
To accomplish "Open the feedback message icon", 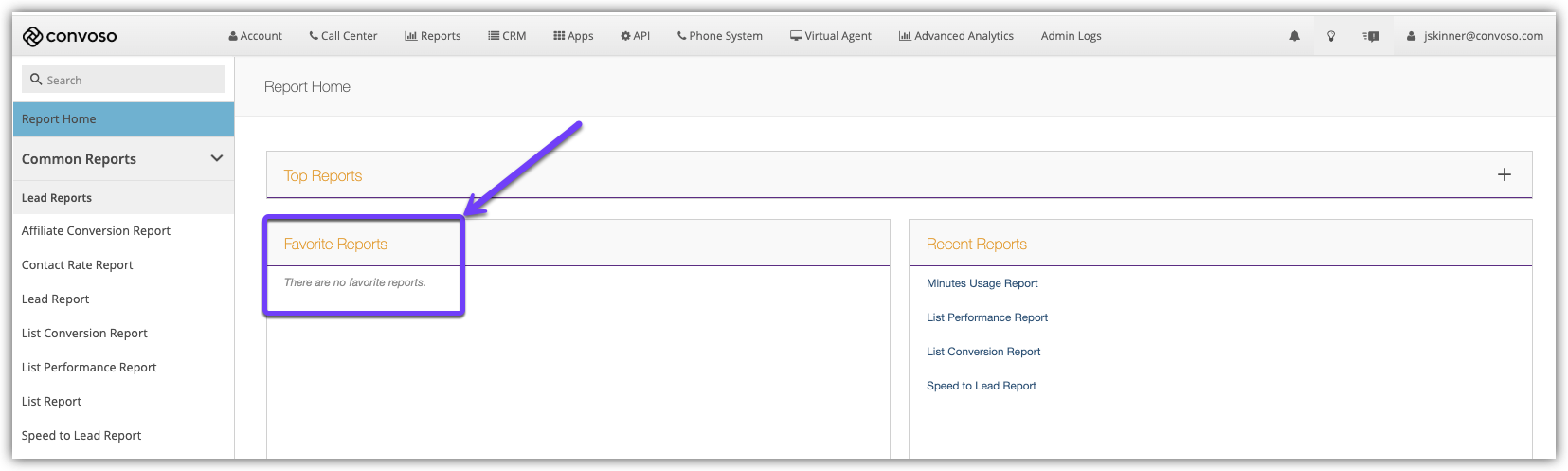I will tap(1371, 36).
